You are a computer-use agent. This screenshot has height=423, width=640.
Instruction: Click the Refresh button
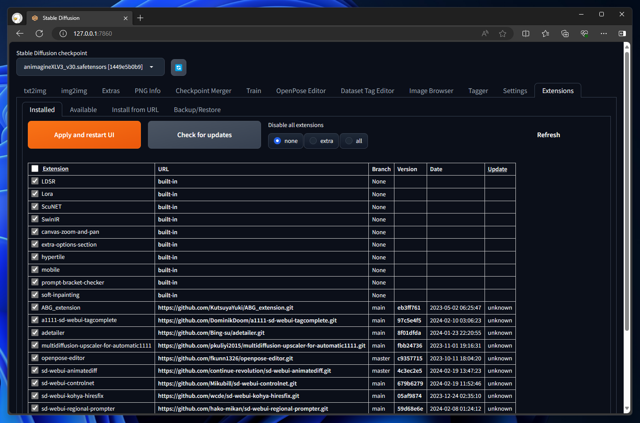tap(548, 135)
